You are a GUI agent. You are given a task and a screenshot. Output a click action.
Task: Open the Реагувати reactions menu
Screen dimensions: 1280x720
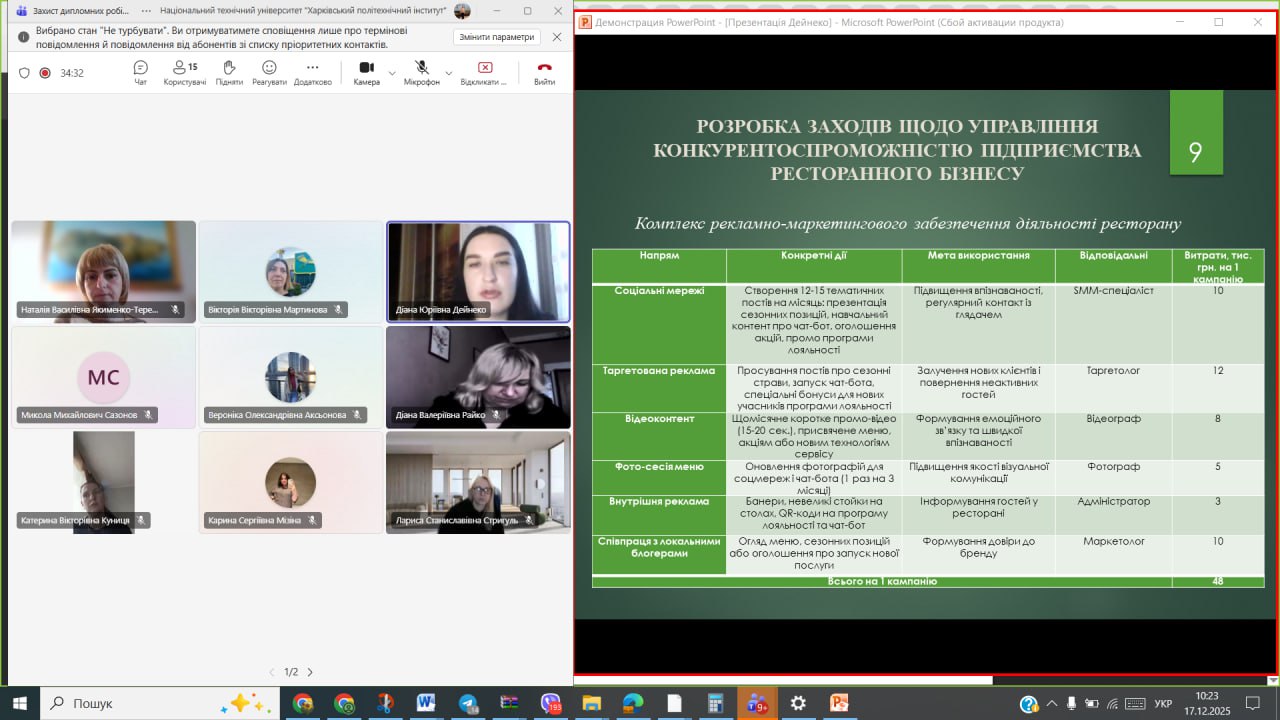269,72
